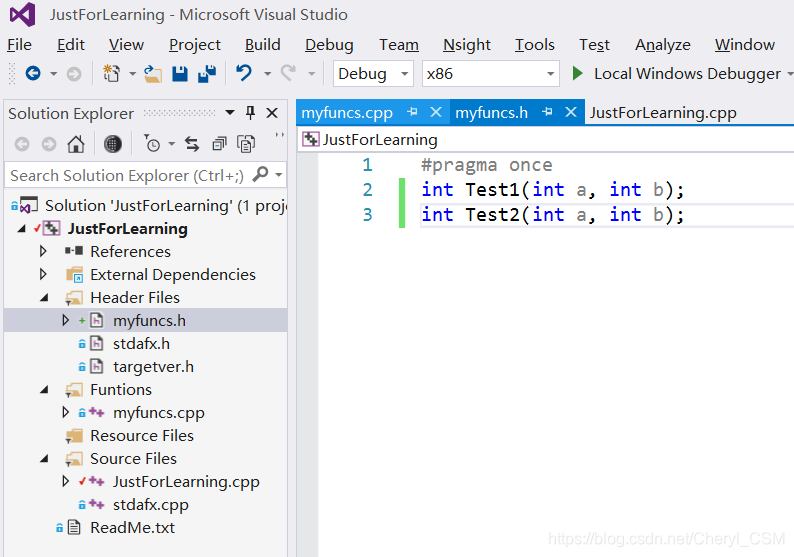Screen dimensions: 794x557
Task: Click the globe-shaped icon in Solution Explorer toolbar
Action: pyautogui.click(x=112, y=144)
